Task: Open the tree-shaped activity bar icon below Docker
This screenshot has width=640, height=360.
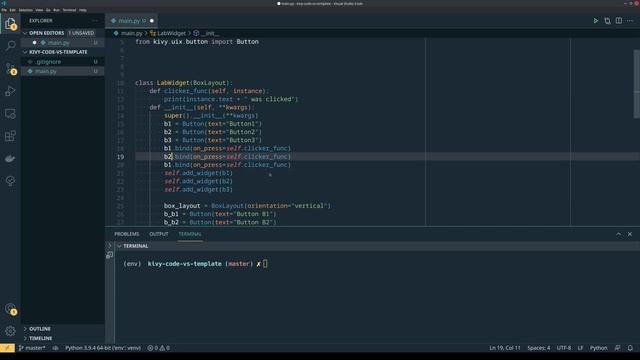Action: [10, 181]
